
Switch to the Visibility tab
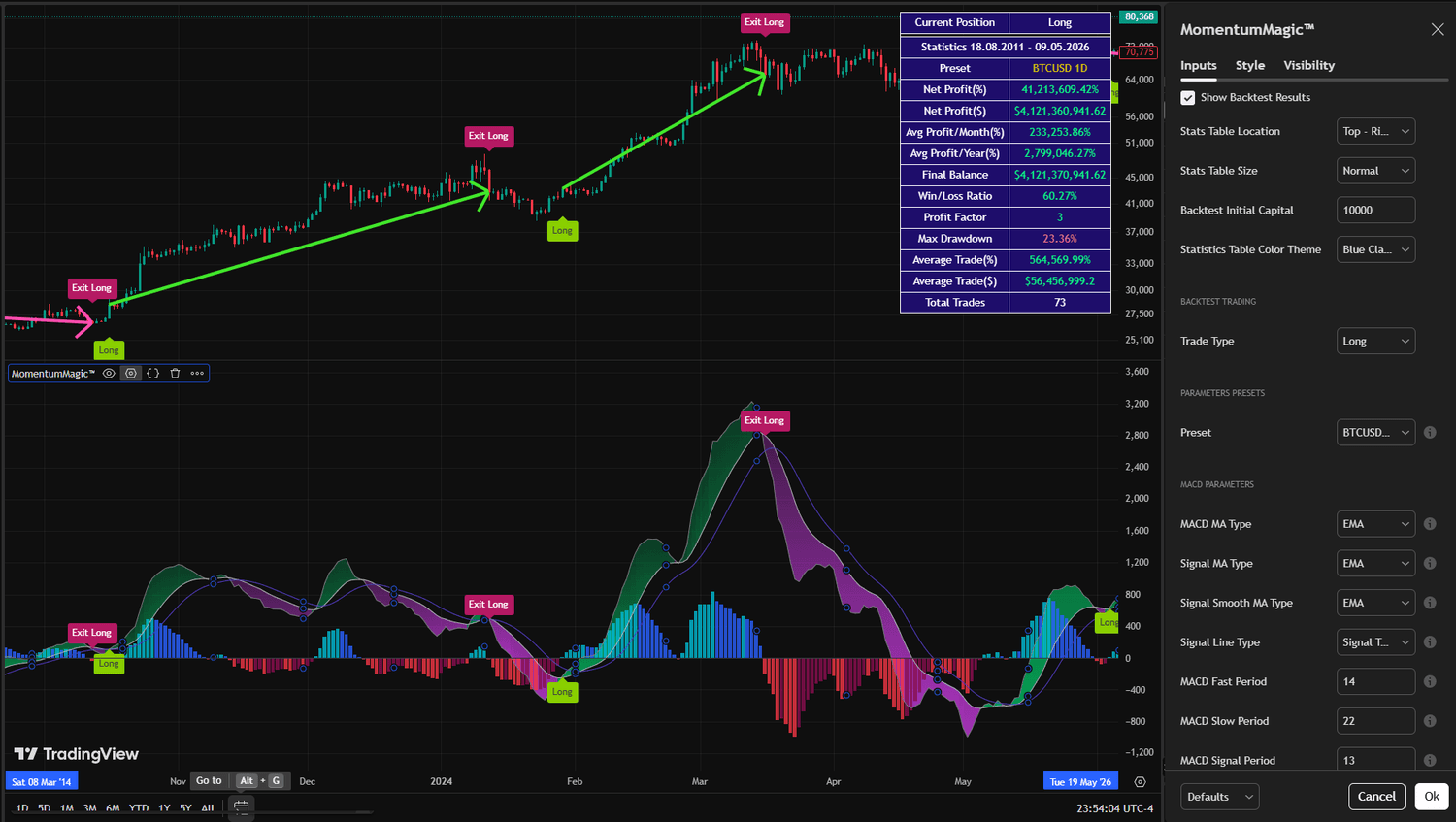click(x=1308, y=65)
